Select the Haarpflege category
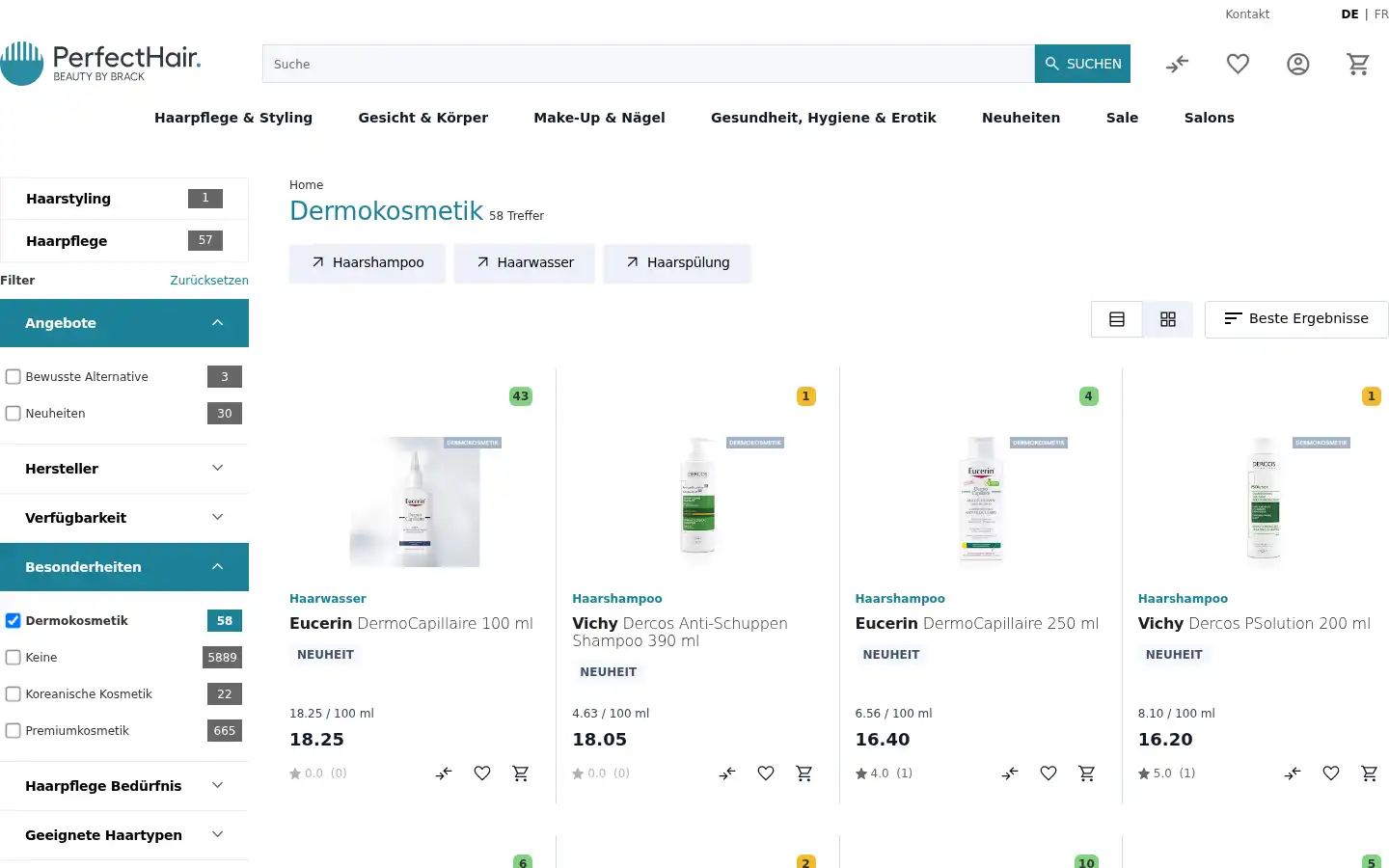The image size is (1389, 868). (x=124, y=241)
